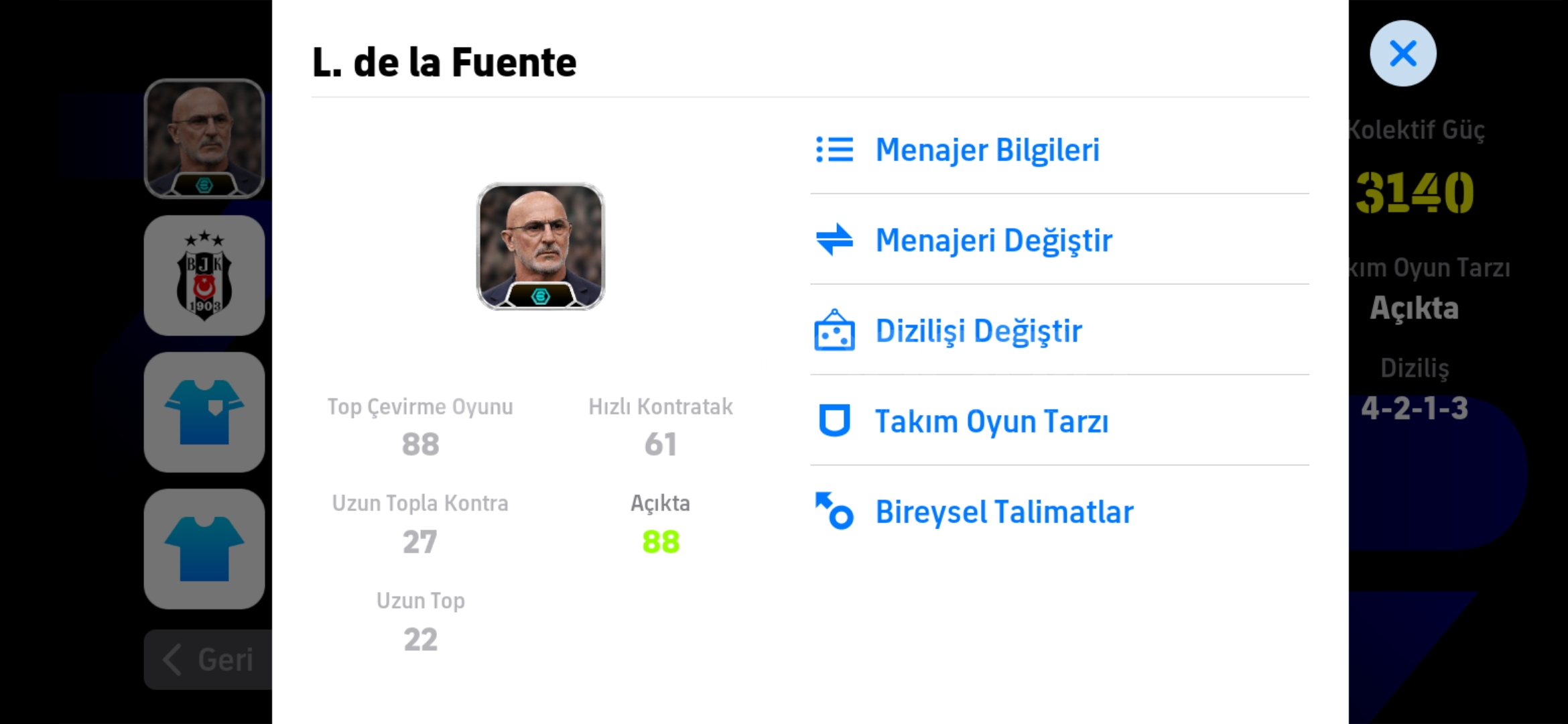This screenshot has width=1568, height=724.
Task: Click the Bireysel Talimatlar arrow-circle icon
Action: 834,511
